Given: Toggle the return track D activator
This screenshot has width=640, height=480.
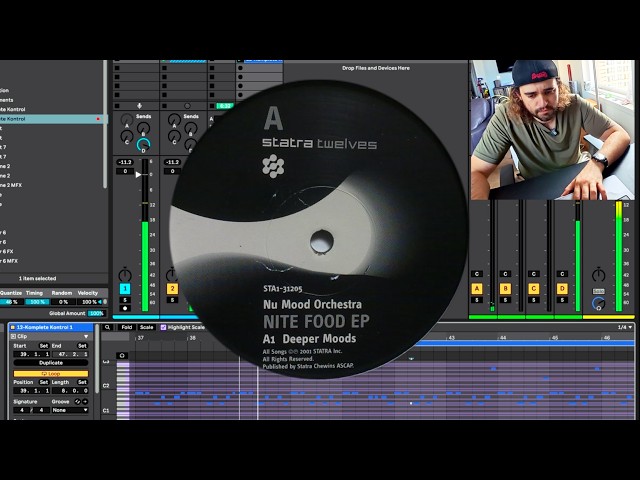Looking at the screenshot, I should click(562, 289).
